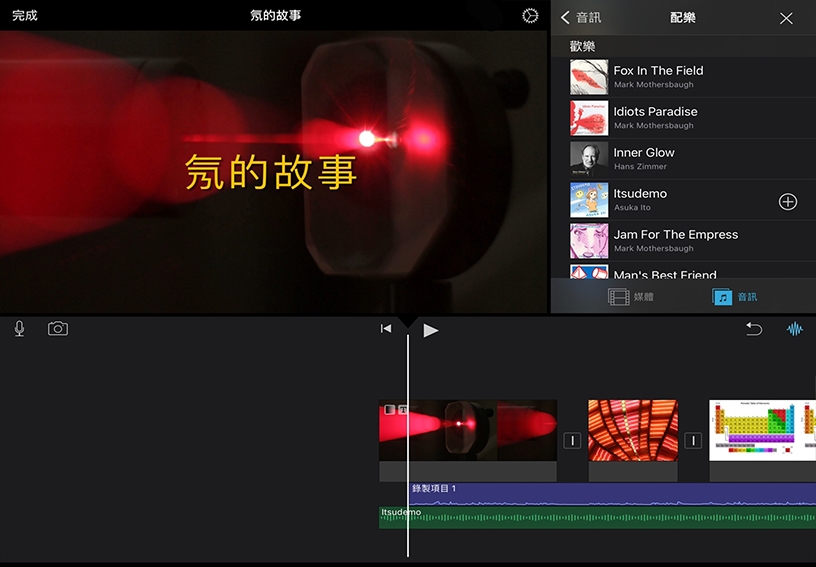Image resolution: width=816 pixels, height=567 pixels.
Task: Open transition before periodic table clip
Action: 693,441
